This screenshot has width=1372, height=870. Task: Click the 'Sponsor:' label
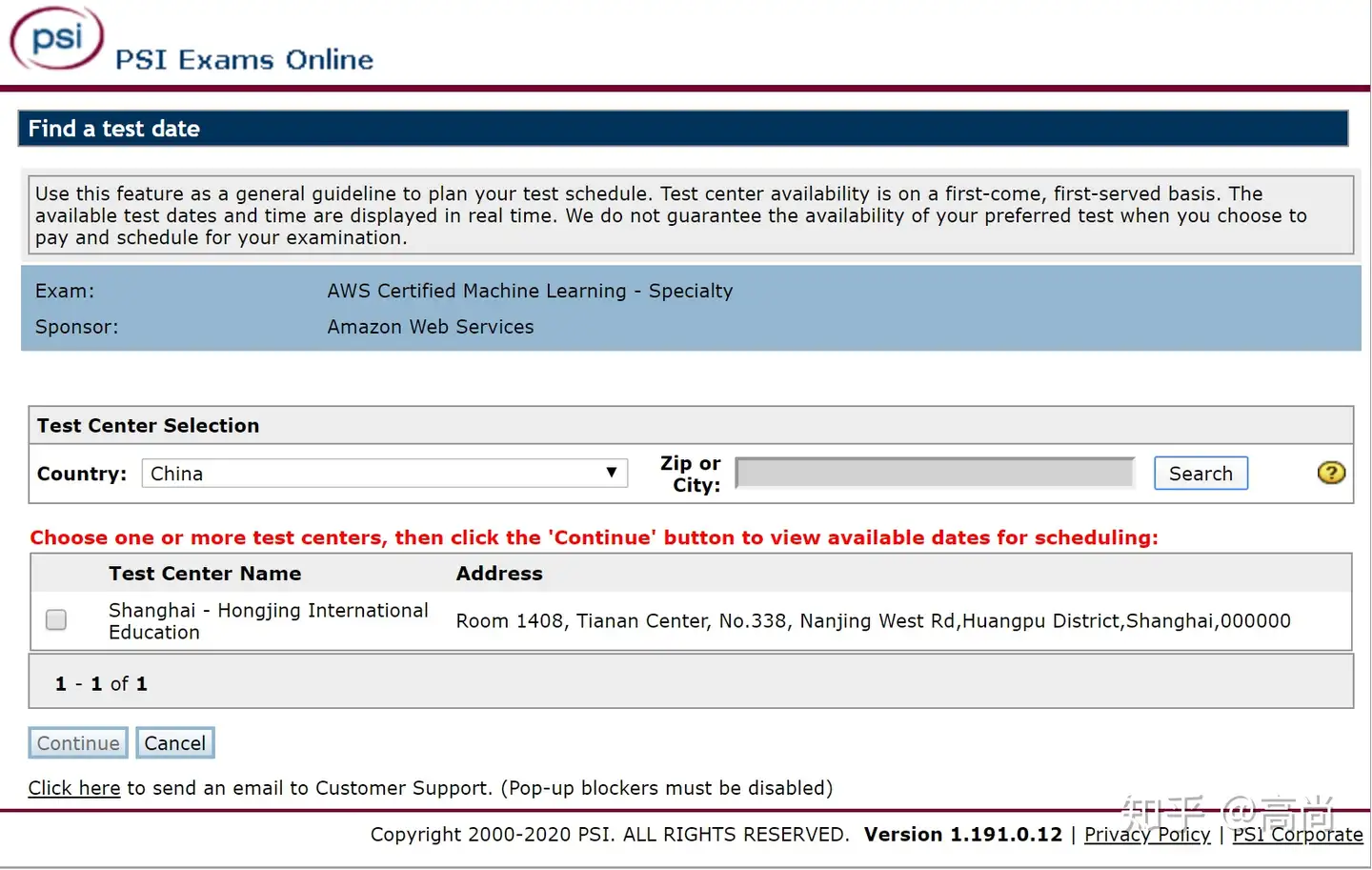tap(77, 327)
